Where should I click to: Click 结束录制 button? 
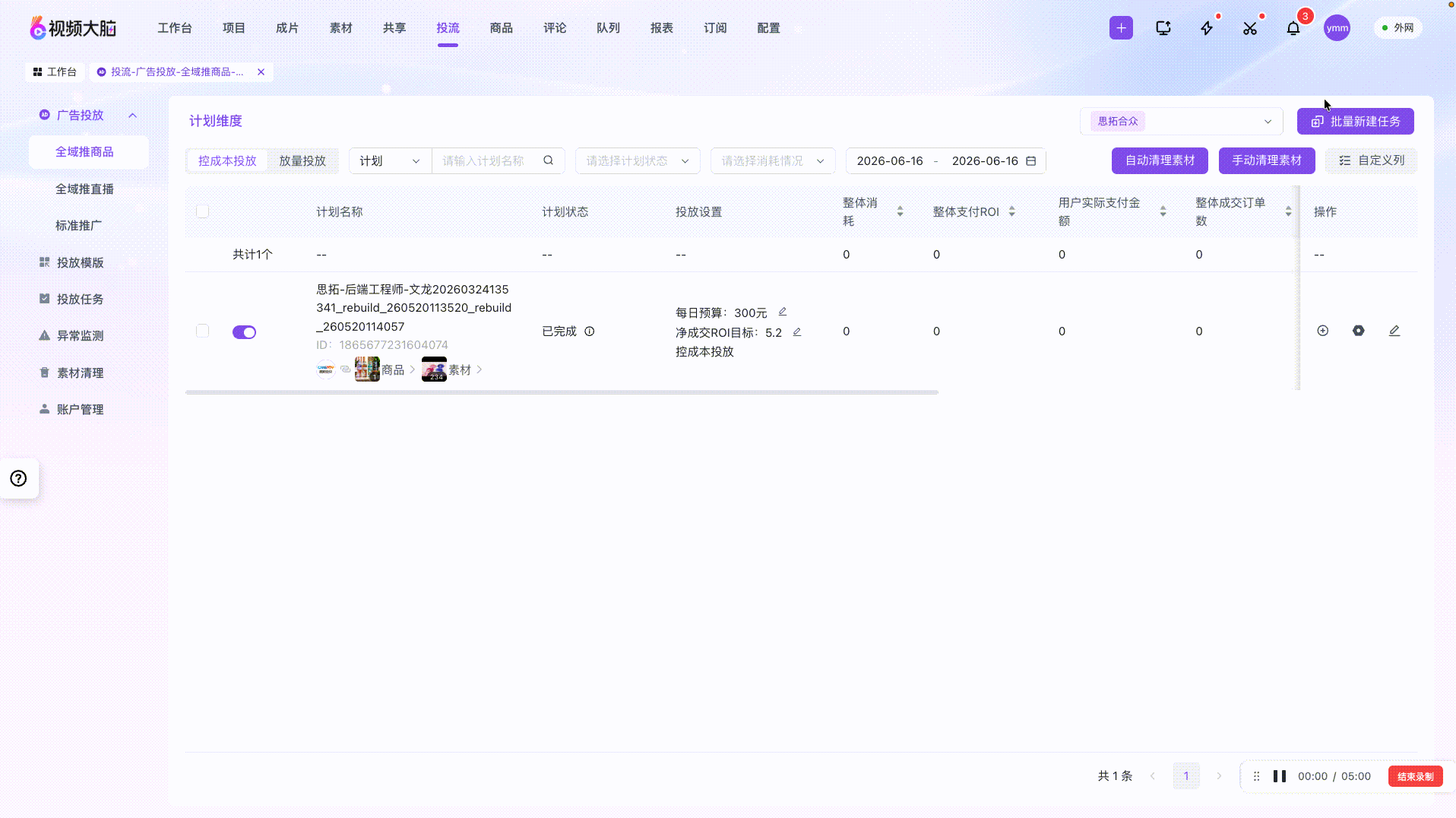tap(1415, 776)
